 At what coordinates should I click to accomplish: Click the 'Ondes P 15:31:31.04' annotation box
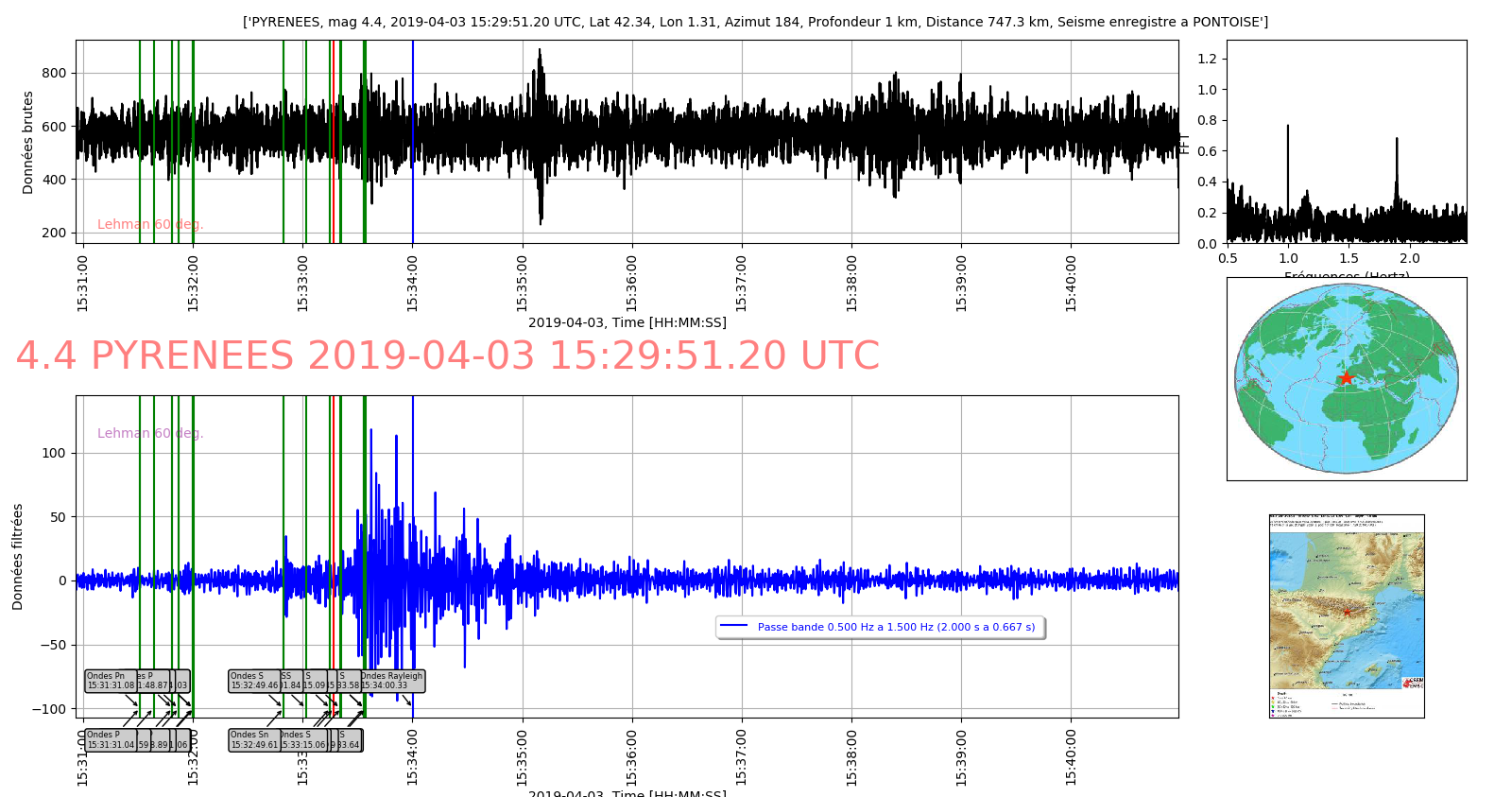coord(110,740)
